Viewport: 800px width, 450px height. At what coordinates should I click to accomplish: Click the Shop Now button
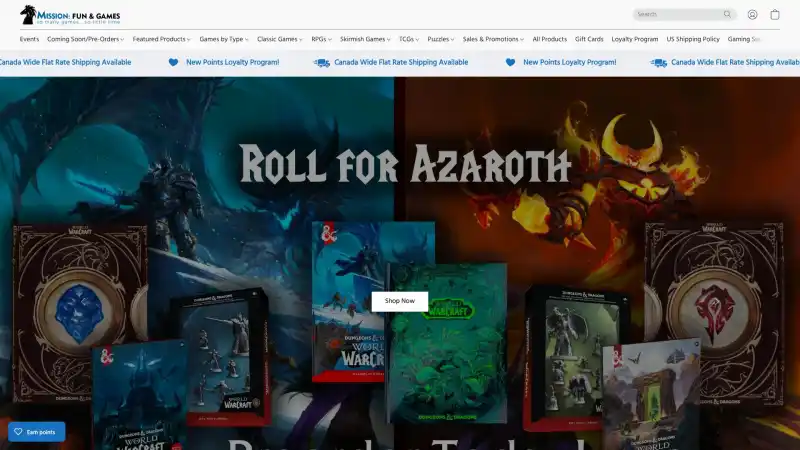(x=399, y=301)
